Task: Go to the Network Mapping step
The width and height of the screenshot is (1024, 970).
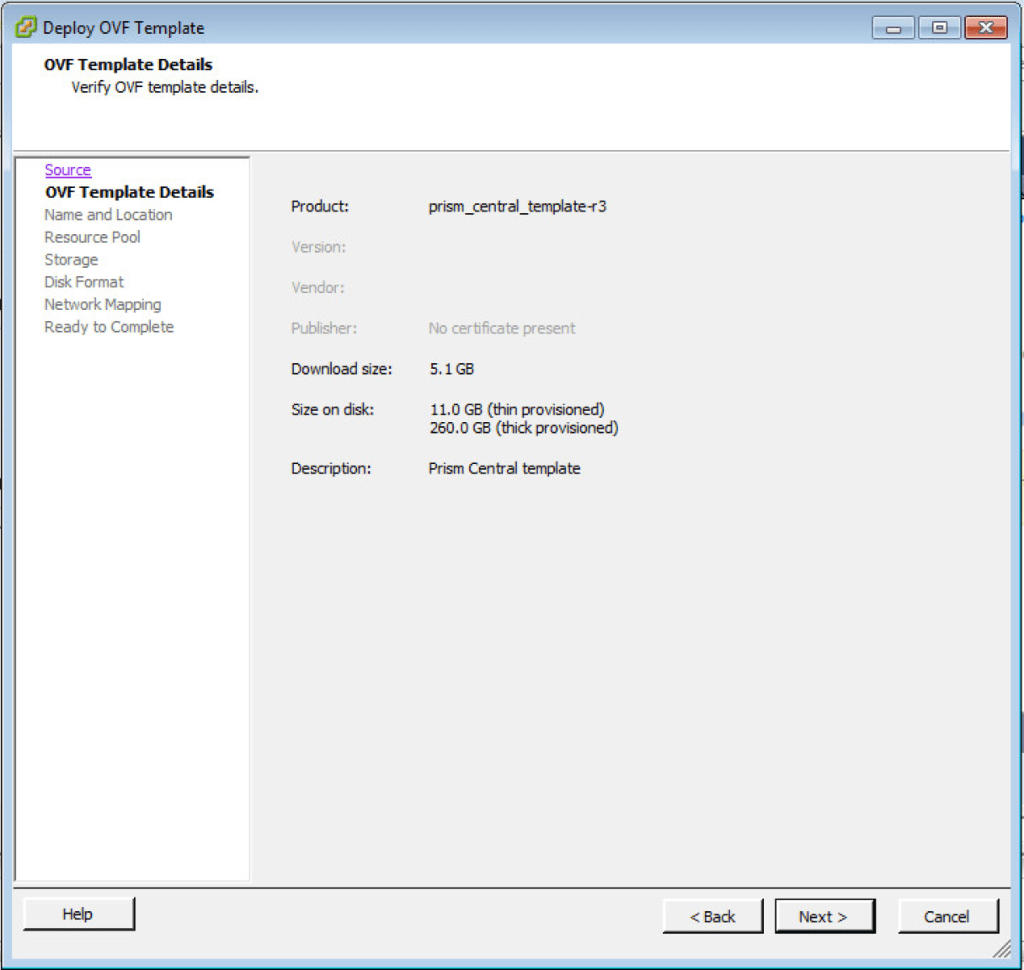Action: pyautogui.click(x=102, y=304)
